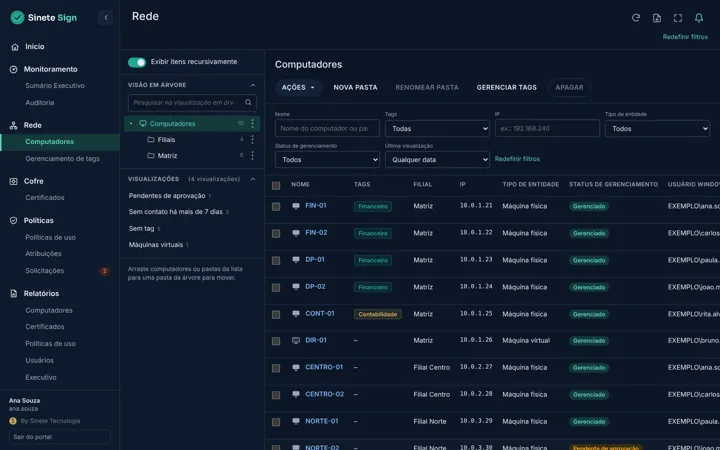Check the FIN-01 row checkbox
The height and width of the screenshot is (450, 720).
(276, 207)
